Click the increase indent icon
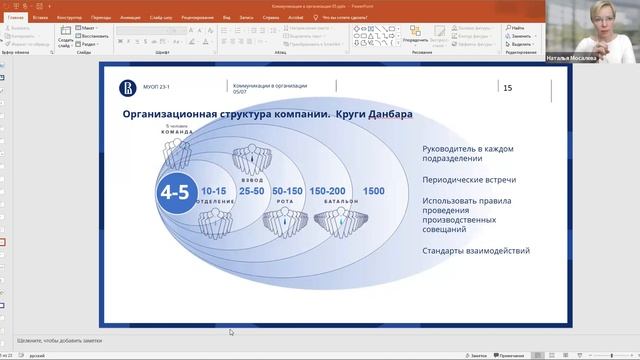The height and width of the screenshot is (360, 640). (262, 31)
